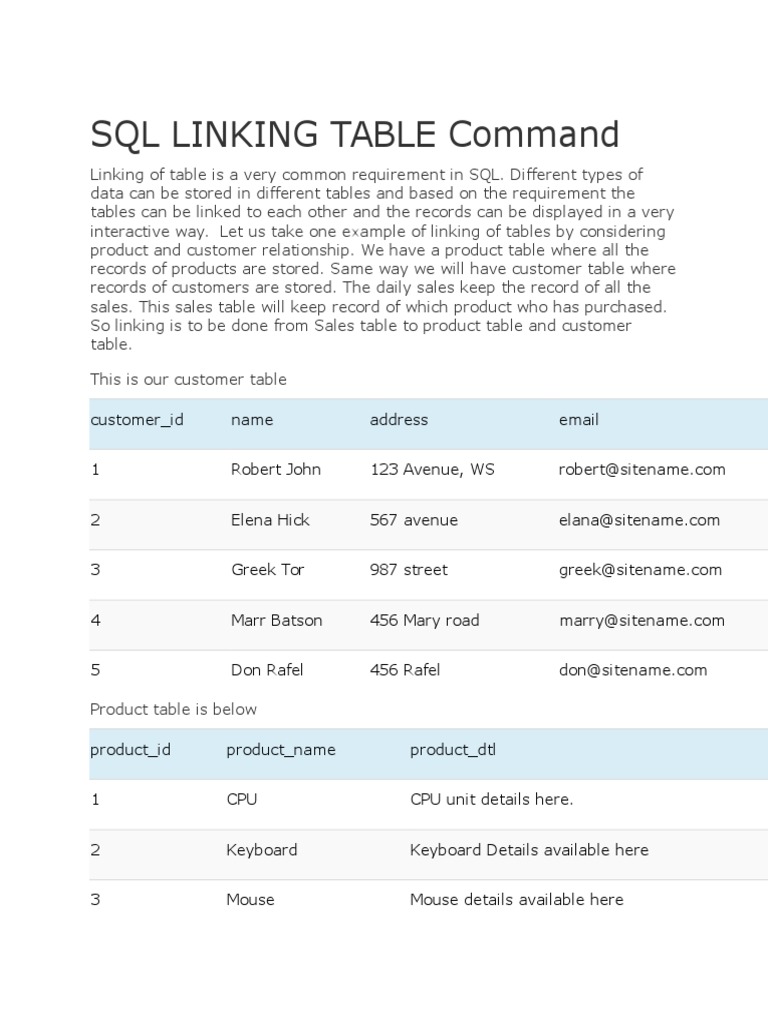Click the customer_id column header
The image size is (768, 1024).
[137, 420]
